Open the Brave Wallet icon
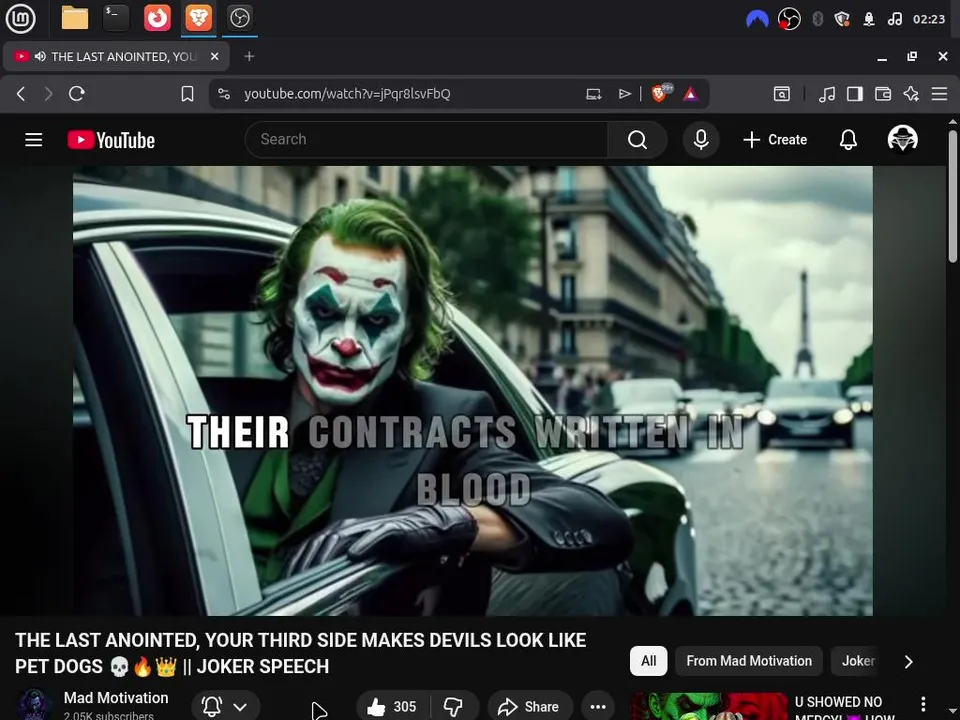960x720 pixels. click(x=883, y=94)
